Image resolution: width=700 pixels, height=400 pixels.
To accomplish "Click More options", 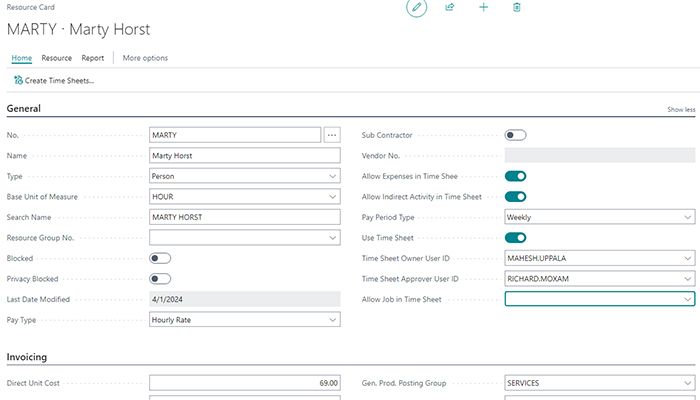I will 145,58.
